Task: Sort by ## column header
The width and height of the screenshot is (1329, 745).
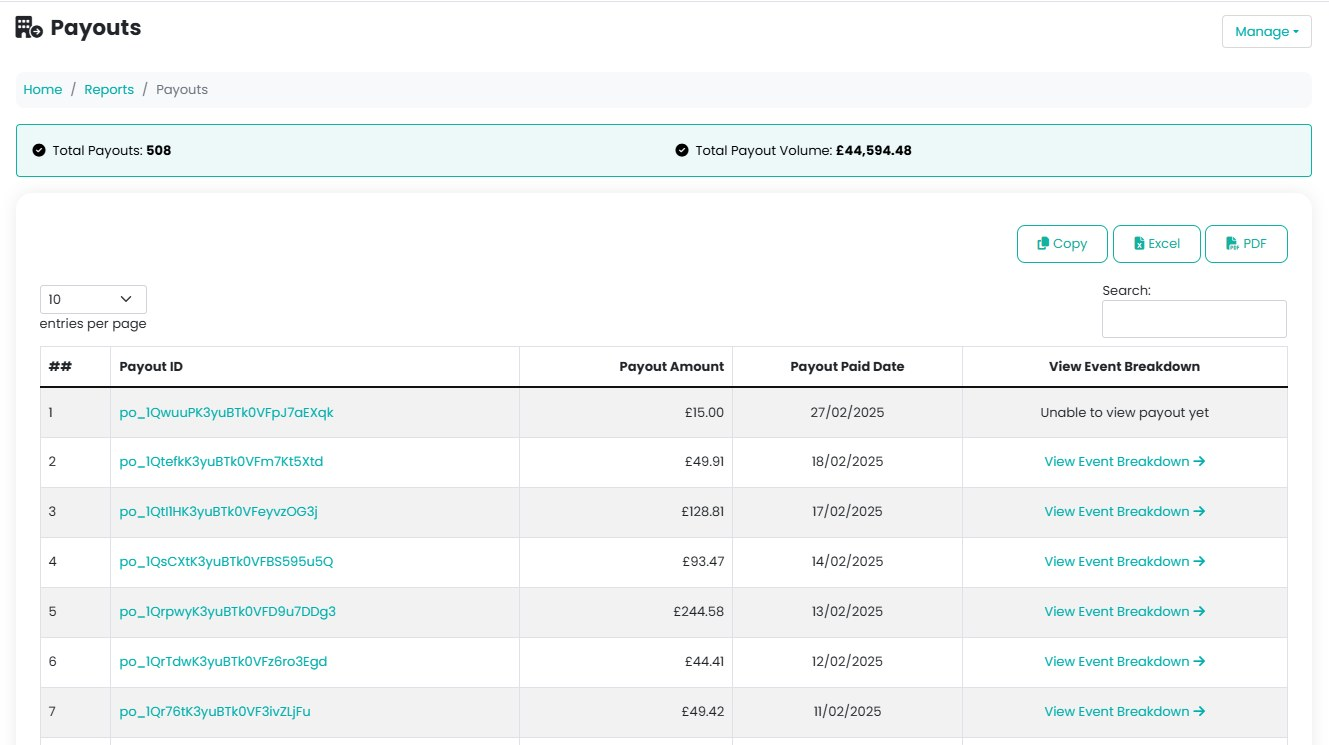Action: coord(75,367)
